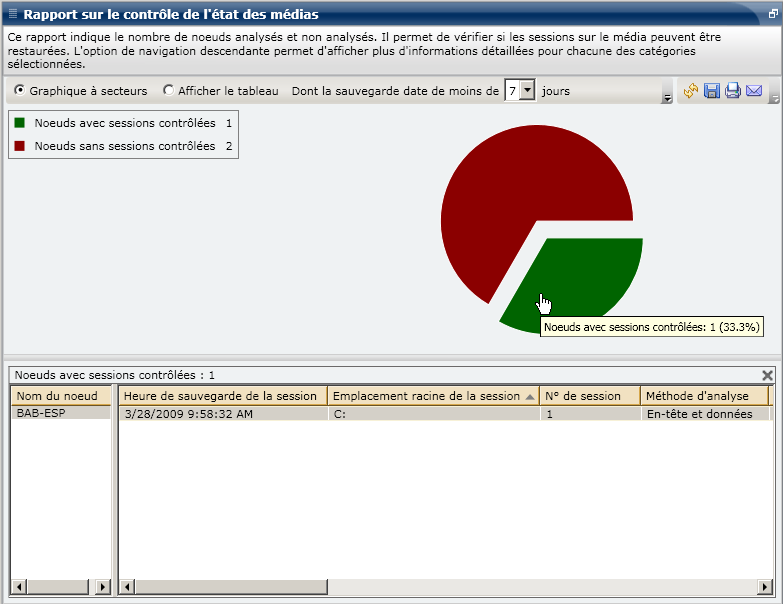Click the email envelope icon
783x604 pixels.
click(754, 91)
